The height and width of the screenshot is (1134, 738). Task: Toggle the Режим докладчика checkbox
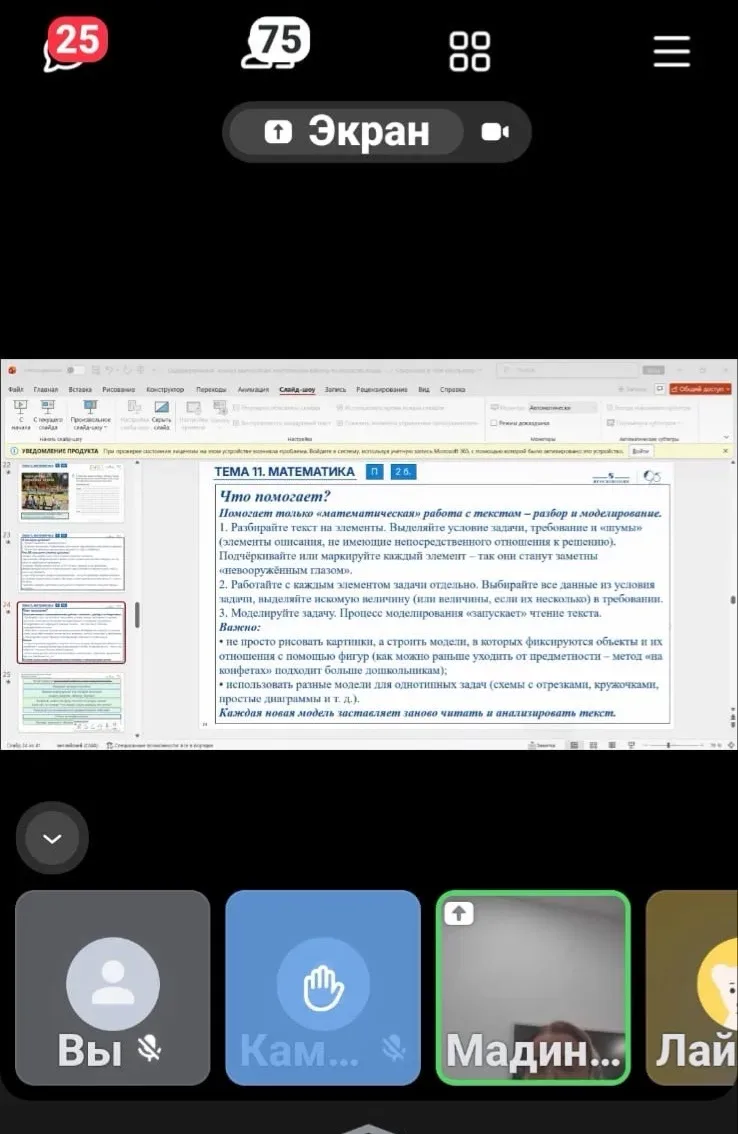pyautogui.click(x=495, y=423)
